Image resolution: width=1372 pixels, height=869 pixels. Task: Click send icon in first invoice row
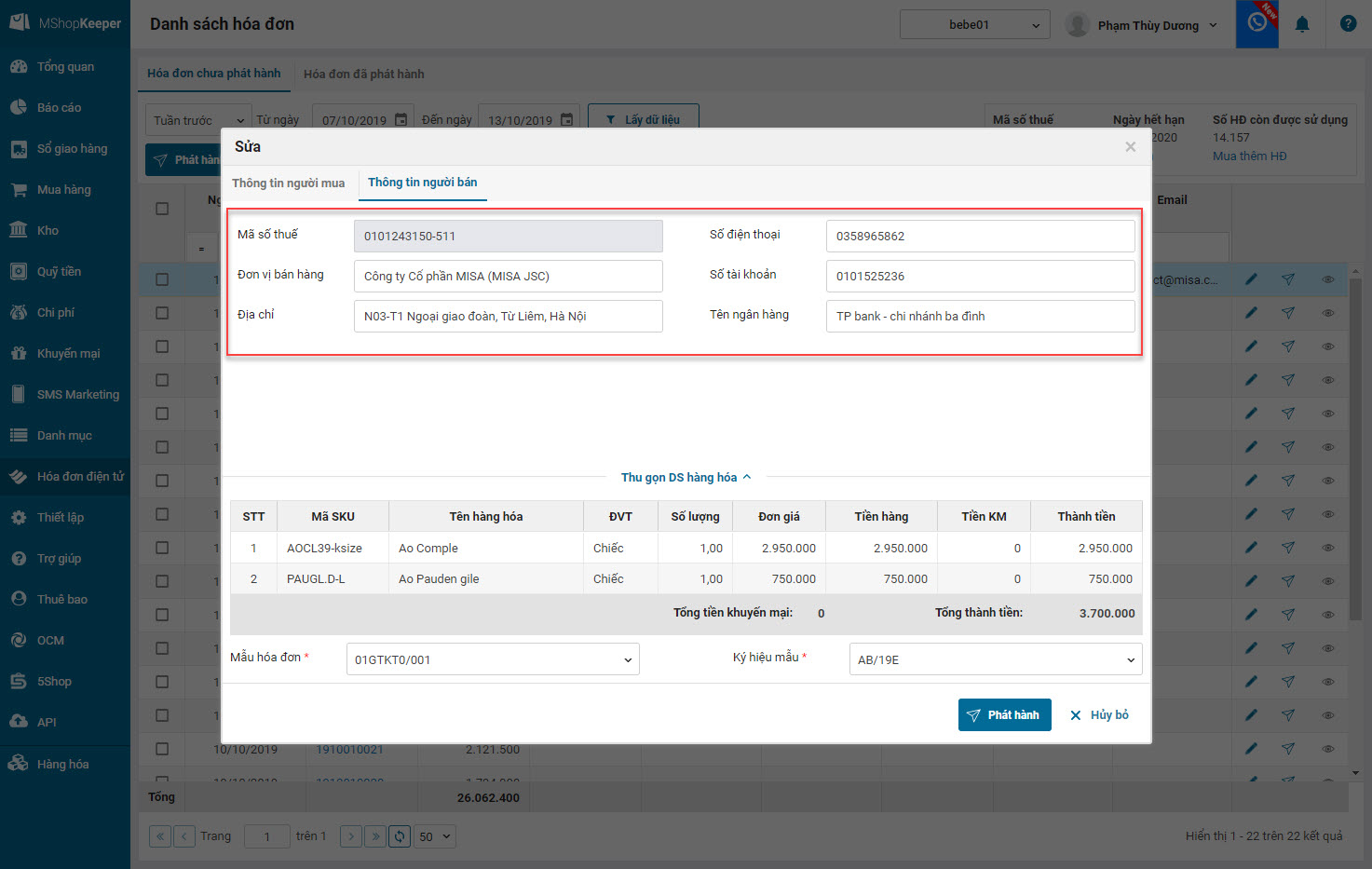(x=1288, y=279)
